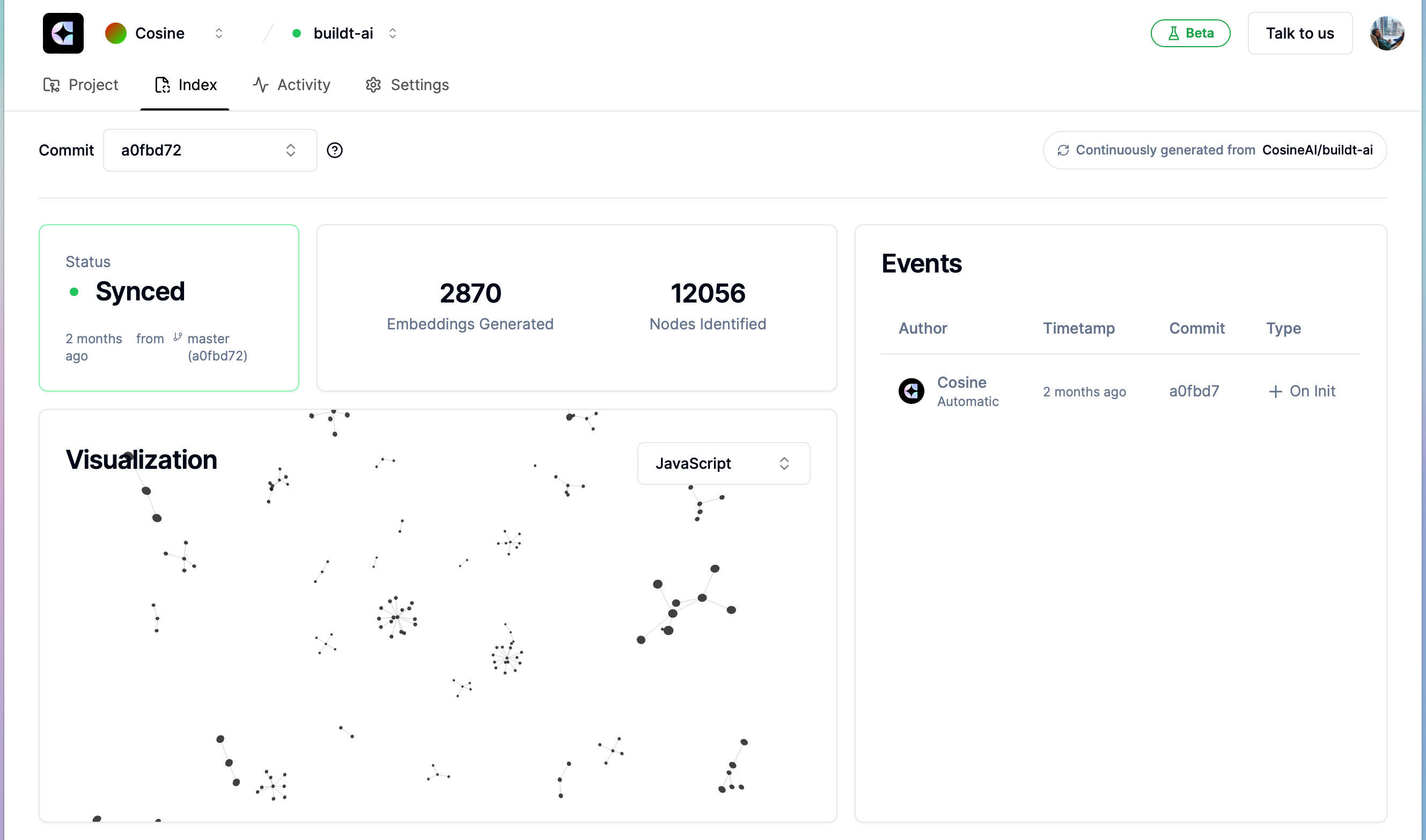Click the Settings gear icon
Viewport: 1426px width, 840px height.
[372, 85]
